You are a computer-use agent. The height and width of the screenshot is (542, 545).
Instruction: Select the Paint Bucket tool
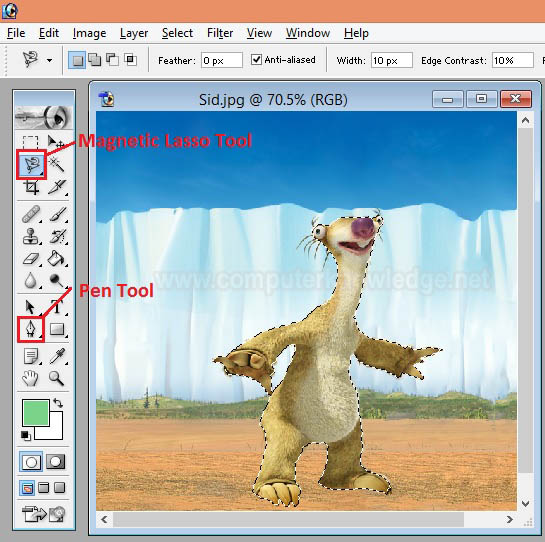57,258
